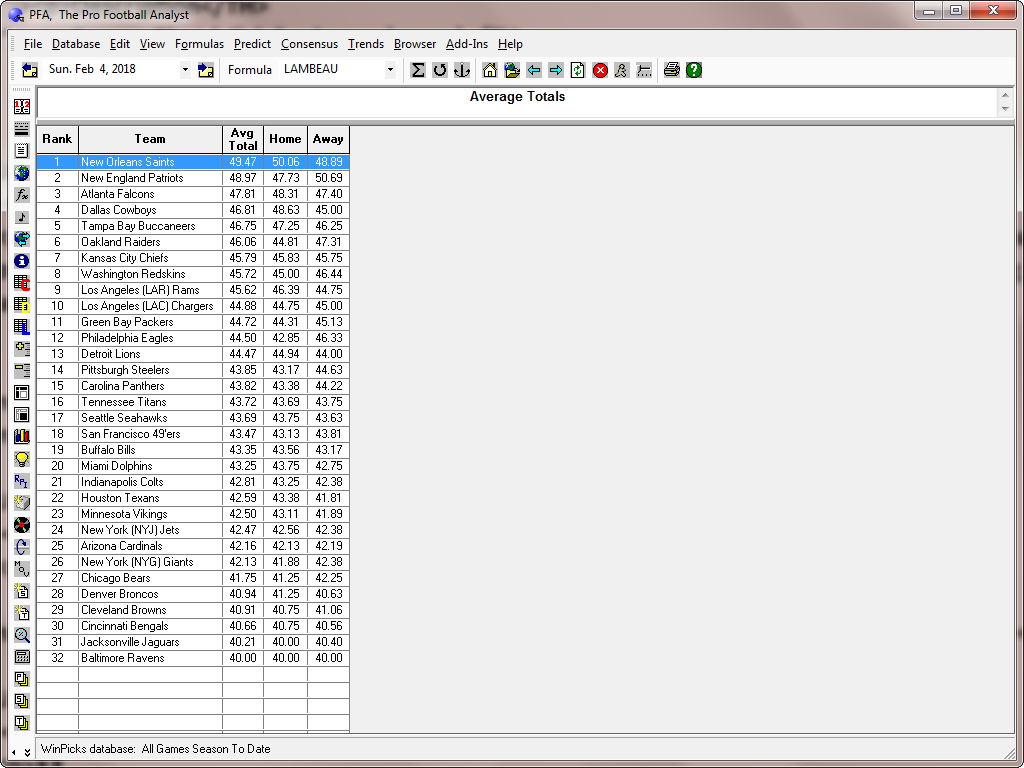The width and height of the screenshot is (1024, 768).
Task: Open the File menu
Action: [x=33, y=44]
